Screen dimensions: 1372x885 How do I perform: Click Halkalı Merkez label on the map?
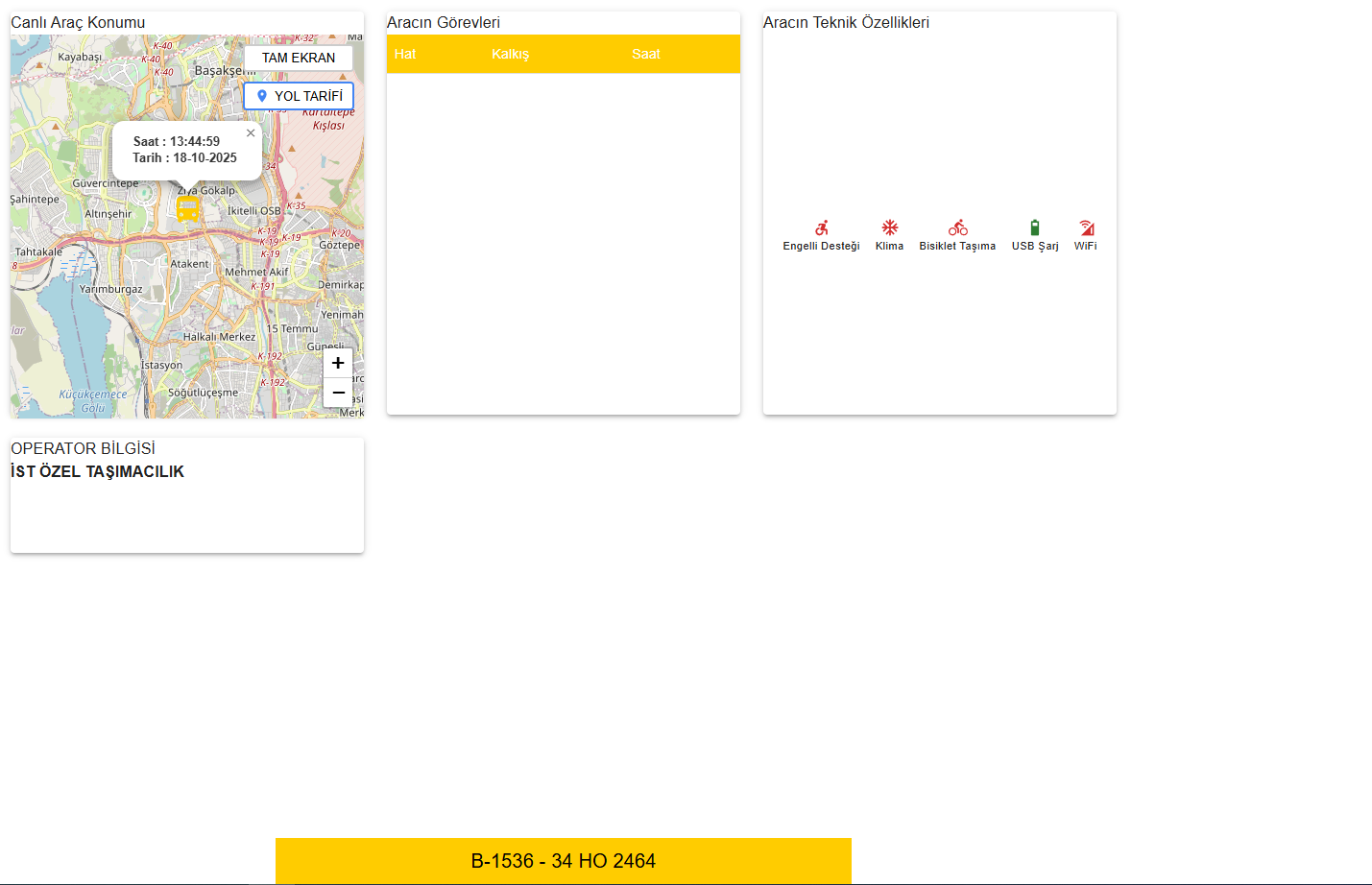pyautogui.click(x=219, y=337)
